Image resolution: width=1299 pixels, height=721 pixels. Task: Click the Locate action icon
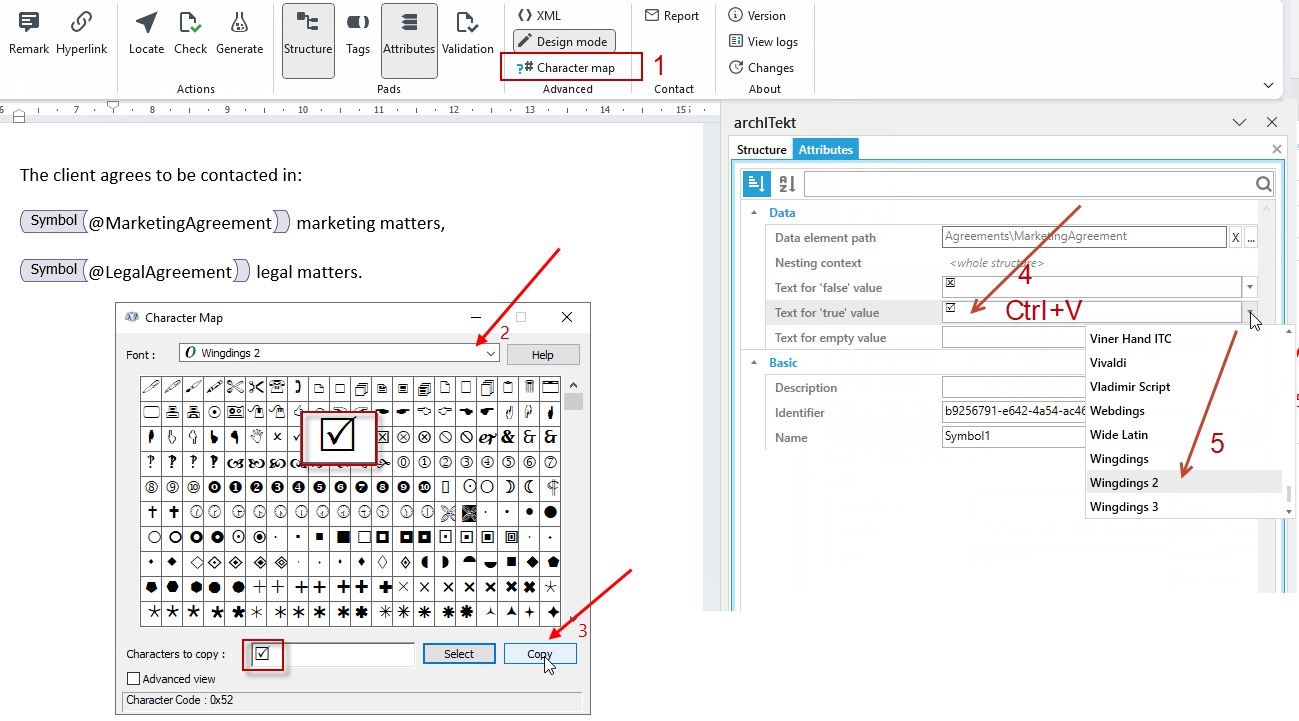coord(146,22)
